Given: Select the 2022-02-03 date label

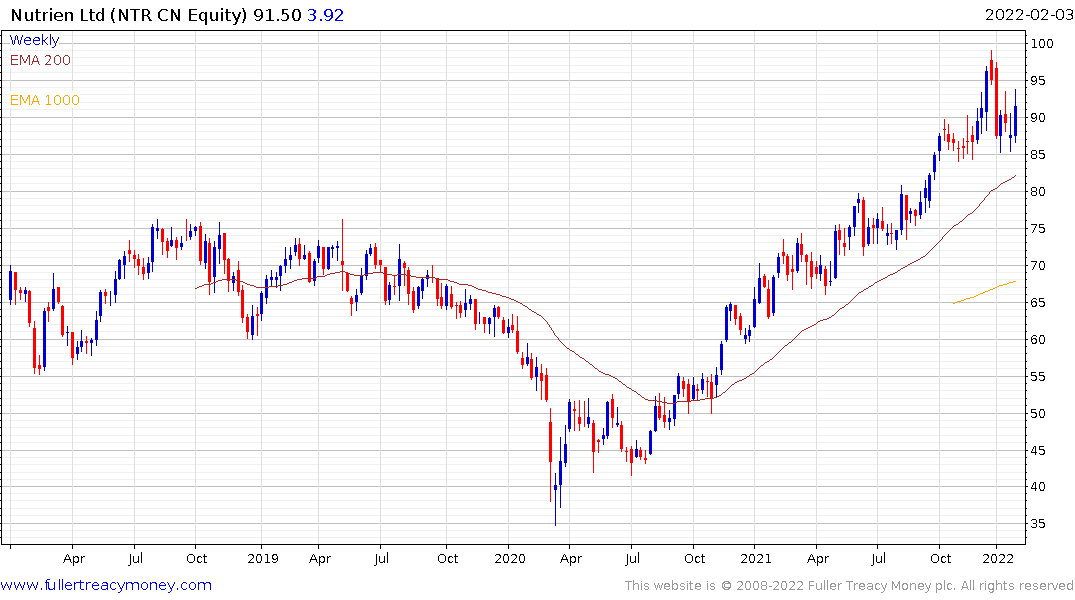Looking at the screenshot, I should (1028, 14).
